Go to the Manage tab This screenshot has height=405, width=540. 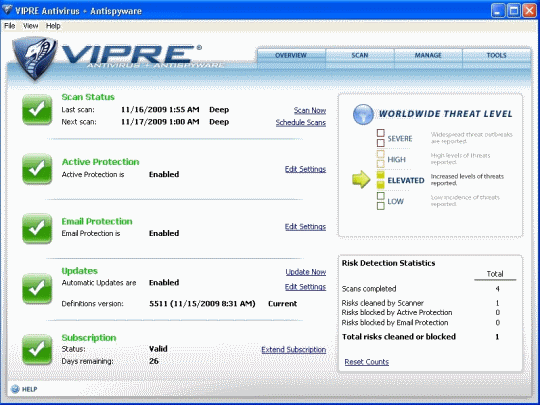pyautogui.click(x=428, y=55)
